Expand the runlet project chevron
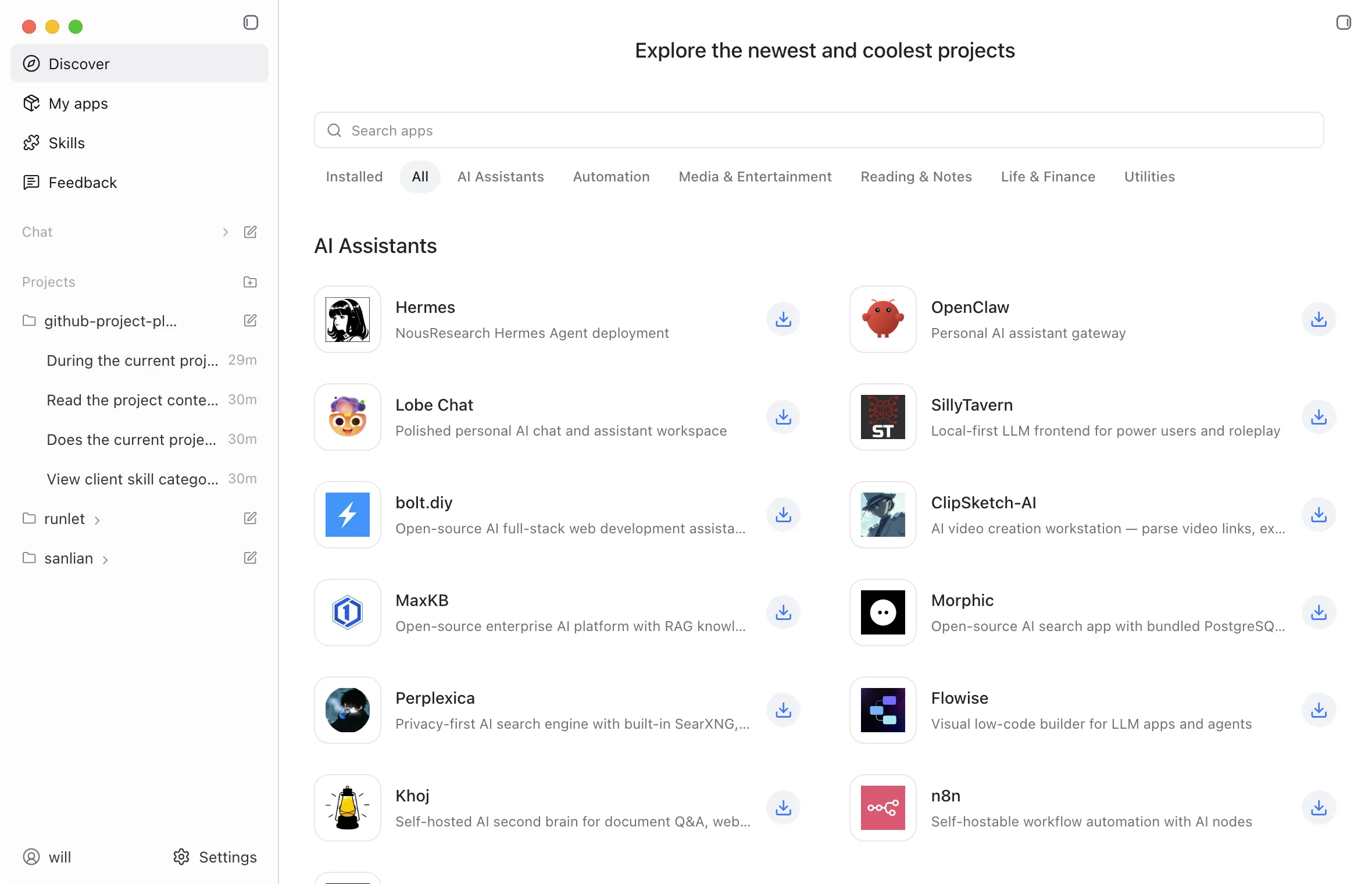The width and height of the screenshot is (1372, 884). [97, 519]
